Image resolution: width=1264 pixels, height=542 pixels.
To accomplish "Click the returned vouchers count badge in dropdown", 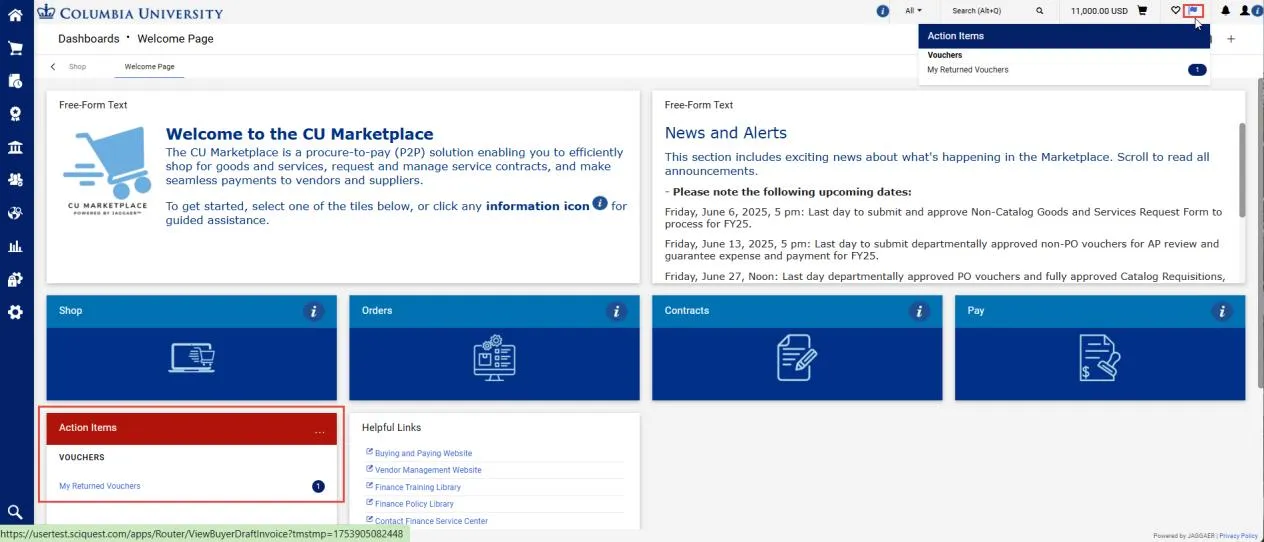I will coord(1197,70).
